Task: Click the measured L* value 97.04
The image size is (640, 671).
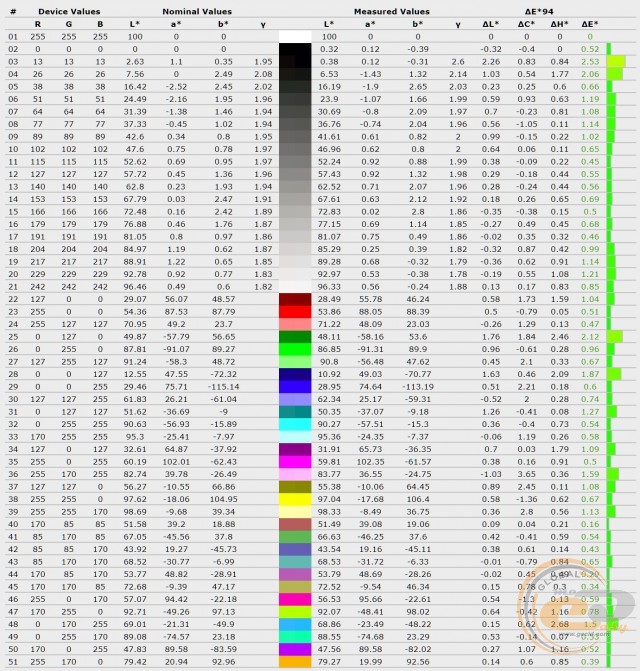Action: click(329, 499)
